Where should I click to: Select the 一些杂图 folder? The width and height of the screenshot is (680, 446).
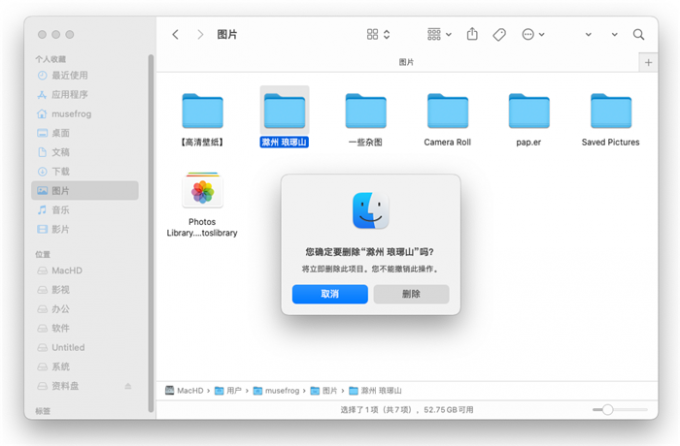click(x=366, y=111)
